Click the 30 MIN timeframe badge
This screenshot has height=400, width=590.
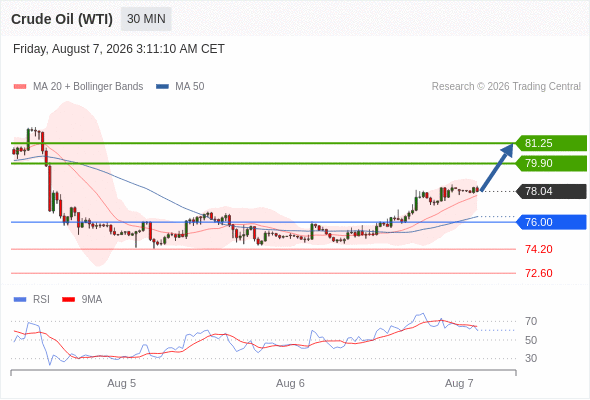coord(146,19)
